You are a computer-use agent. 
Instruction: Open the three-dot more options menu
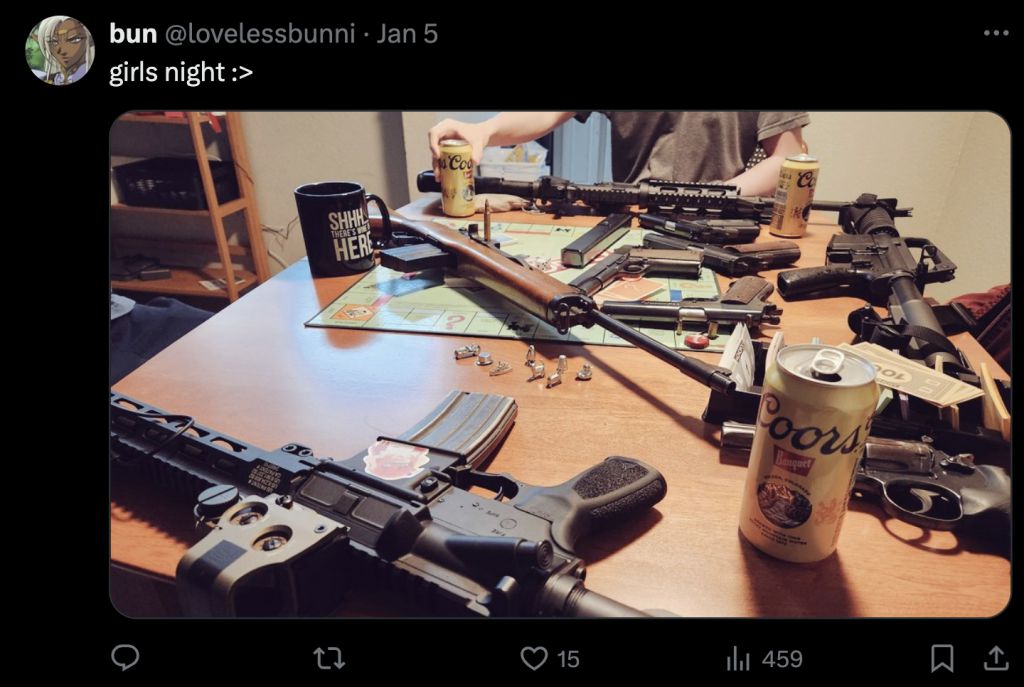click(996, 33)
